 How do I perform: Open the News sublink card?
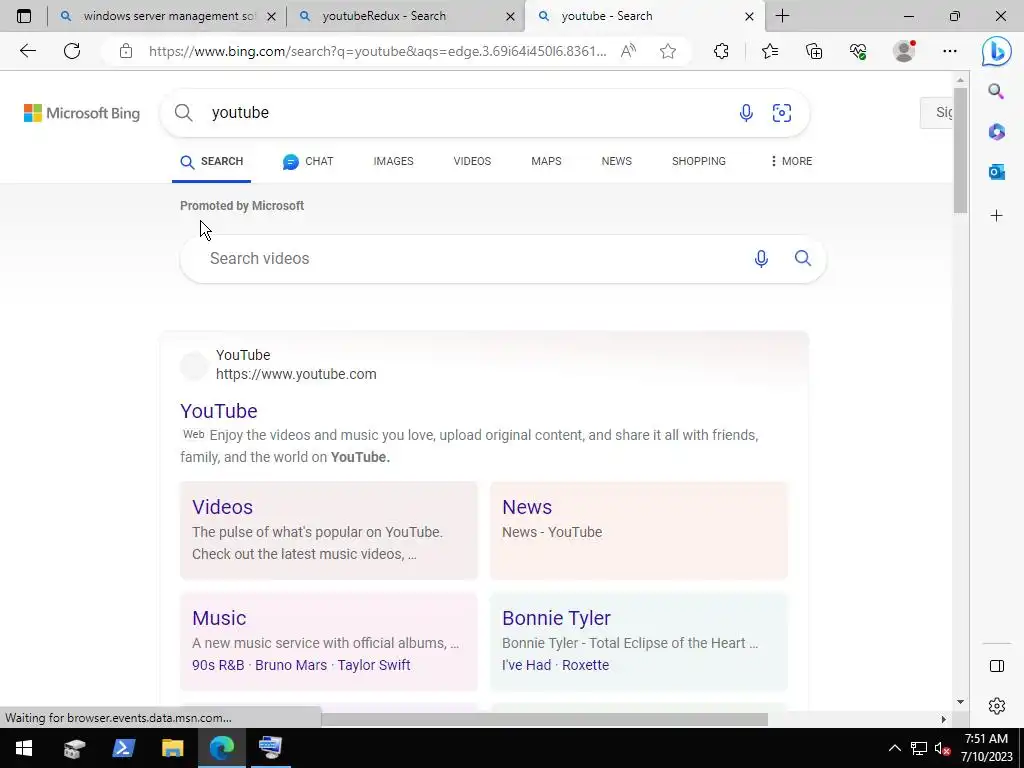click(x=639, y=530)
